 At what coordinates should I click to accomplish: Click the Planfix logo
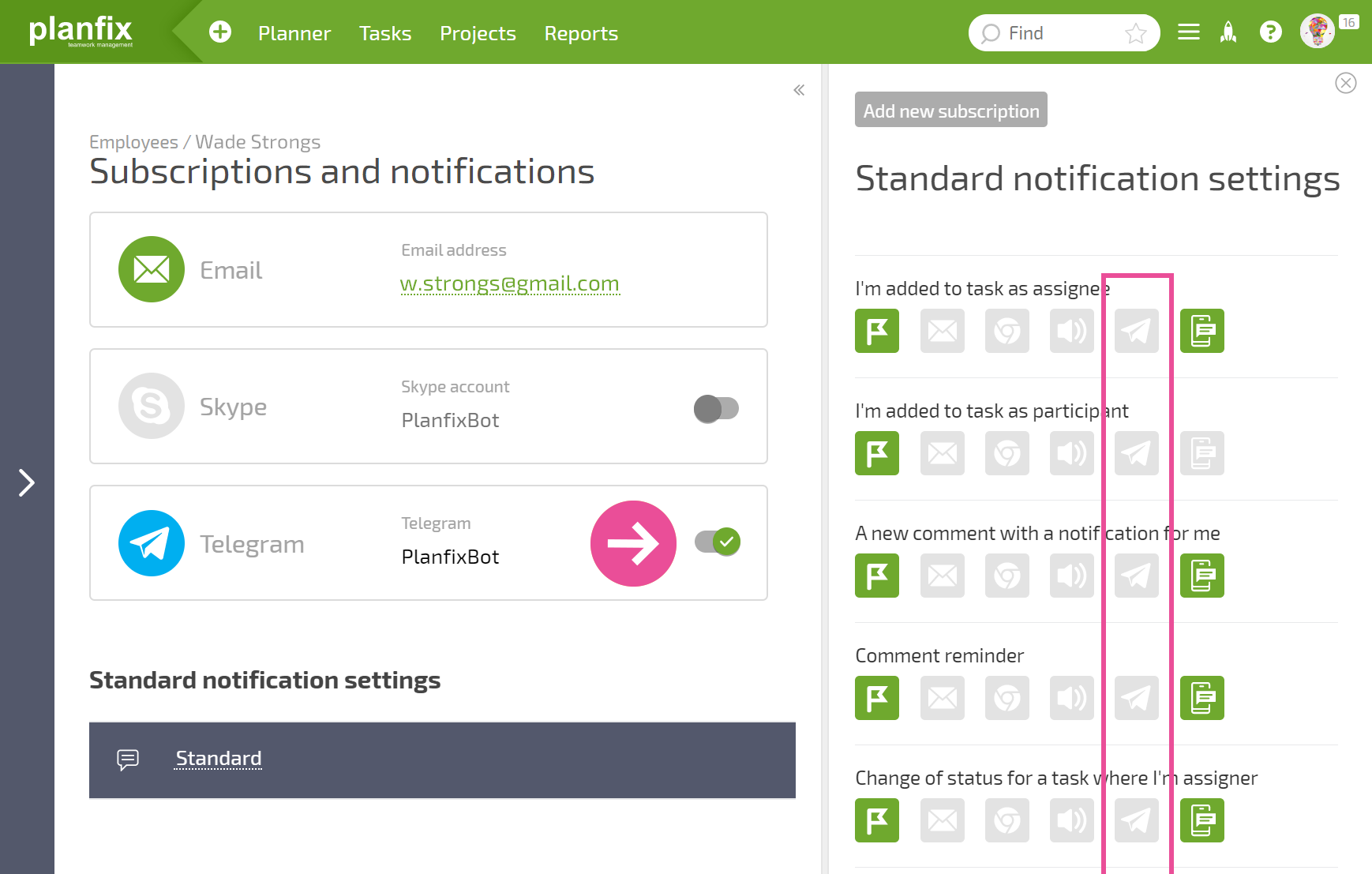81,32
